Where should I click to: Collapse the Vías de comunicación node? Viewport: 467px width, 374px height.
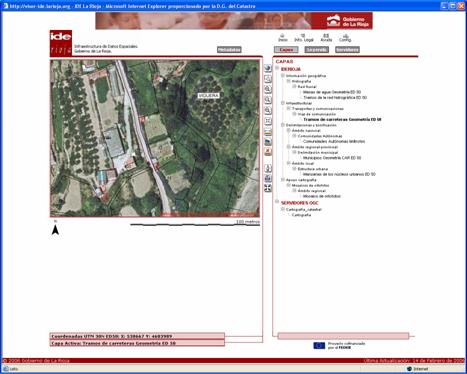tap(294, 114)
